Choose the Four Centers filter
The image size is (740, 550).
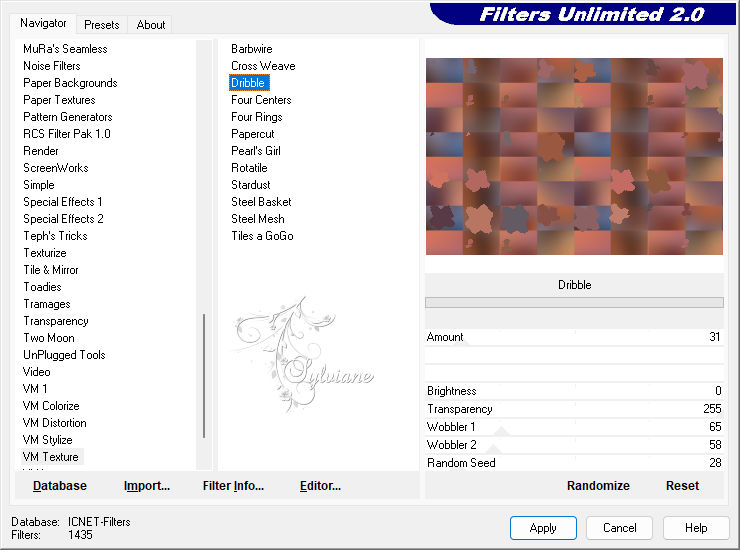click(x=261, y=100)
